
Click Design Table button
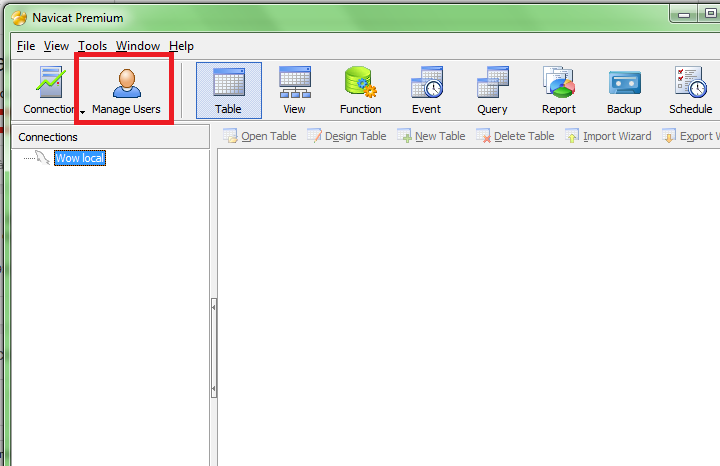(347, 136)
